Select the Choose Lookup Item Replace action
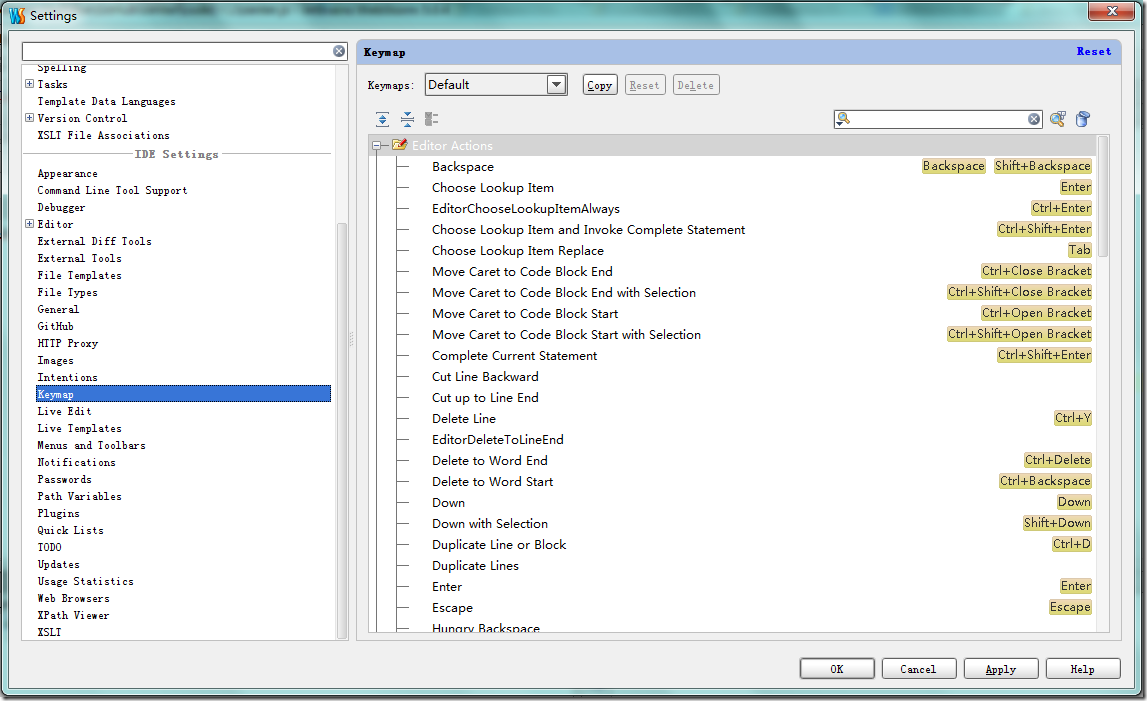Viewport: 1147px width, 701px height. [x=517, y=250]
